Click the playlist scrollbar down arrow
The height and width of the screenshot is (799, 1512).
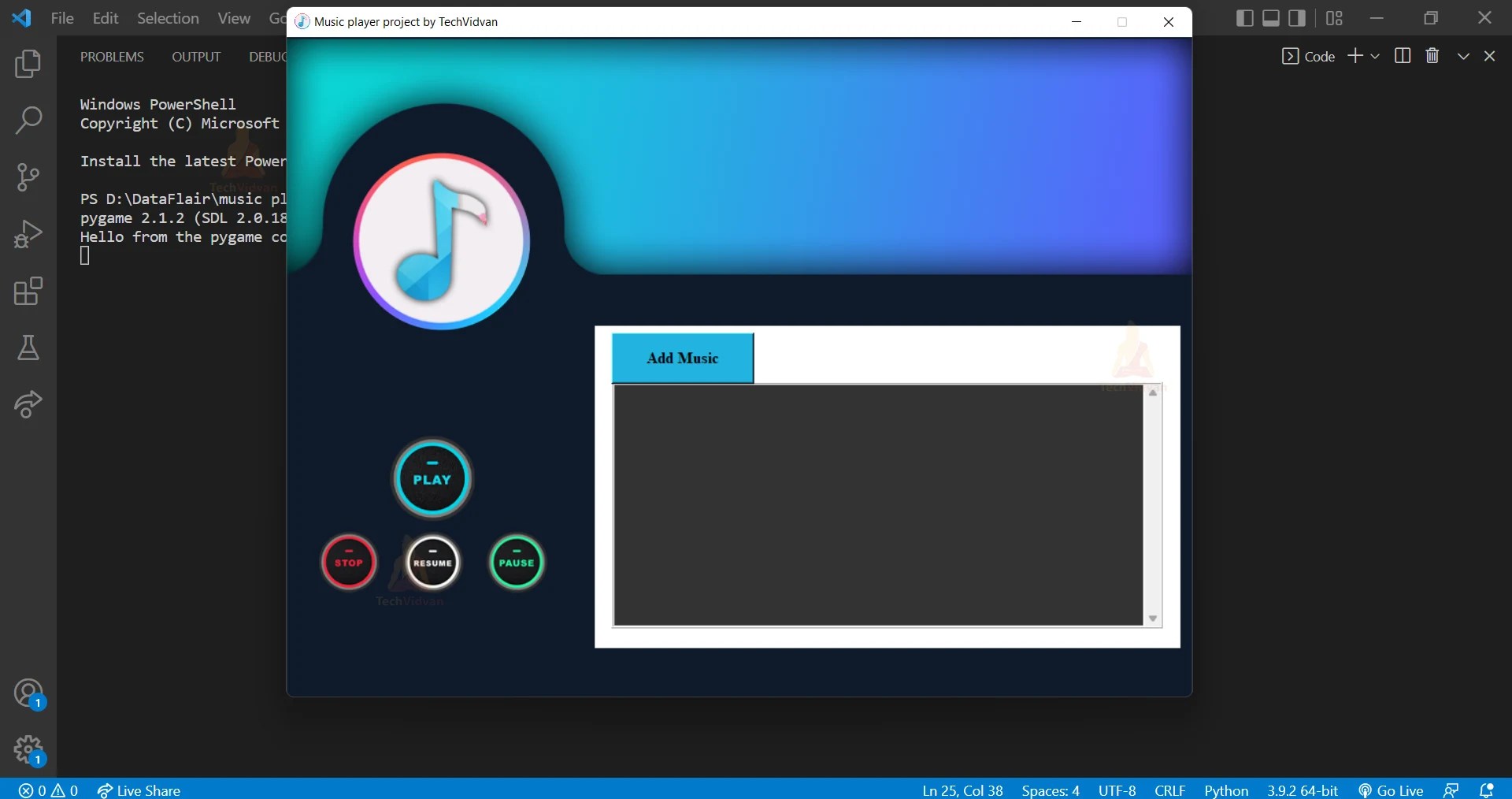(x=1152, y=619)
